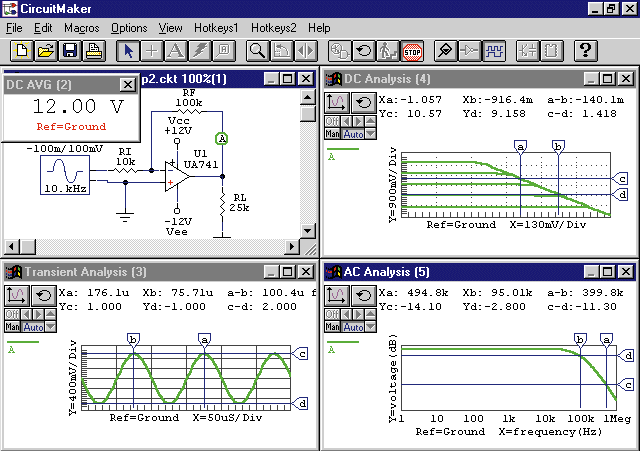Click schematic horizontal scroll-right arrow
640x451 pixels.
point(292,247)
